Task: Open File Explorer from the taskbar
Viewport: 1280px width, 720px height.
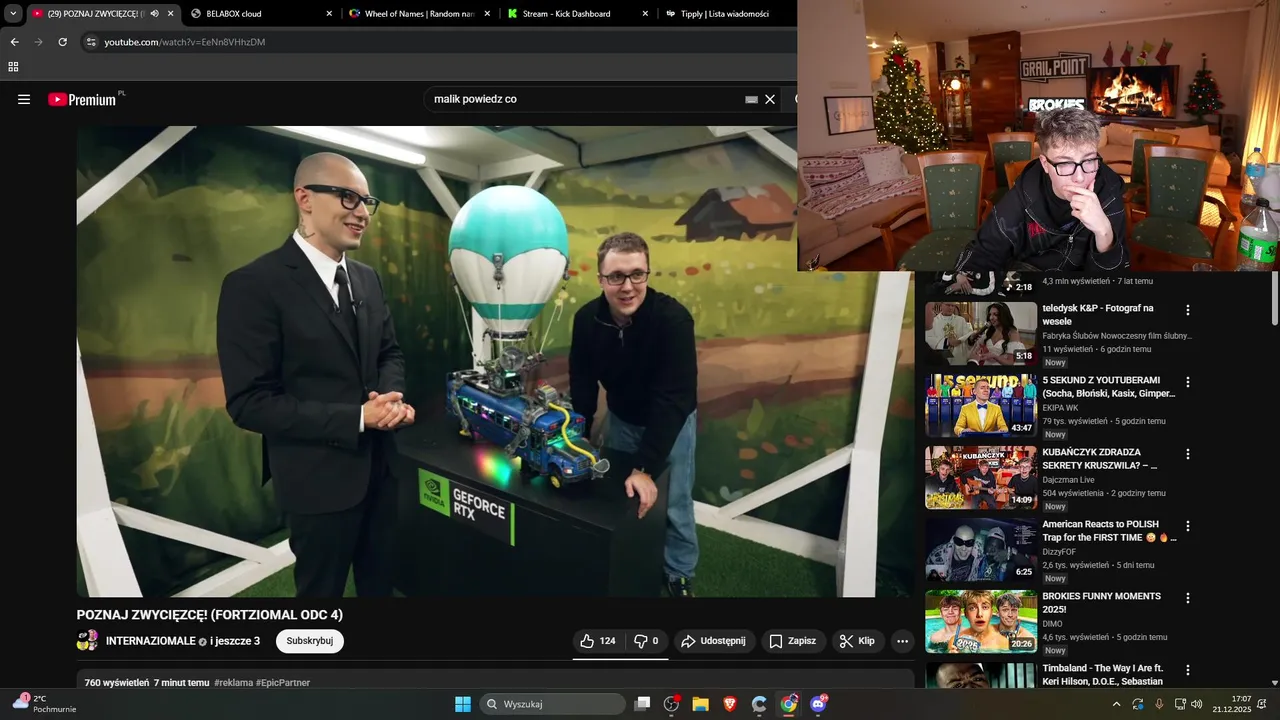Action: click(x=700, y=704)
